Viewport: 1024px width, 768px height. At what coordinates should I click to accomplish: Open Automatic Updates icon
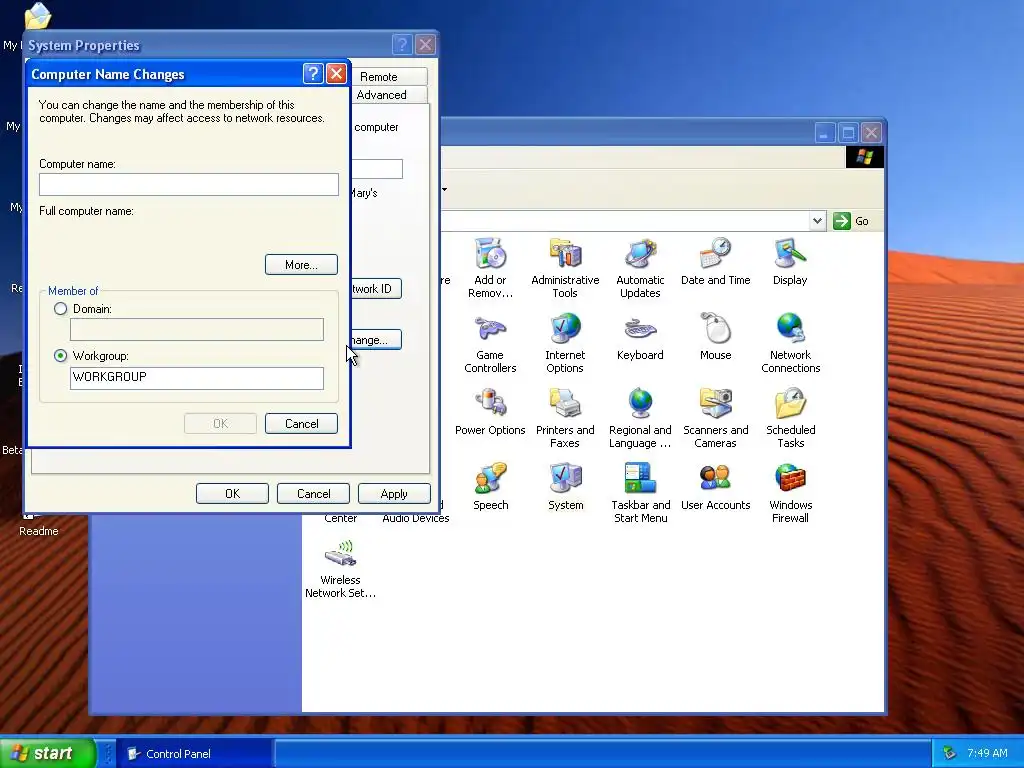click(640, 268)
